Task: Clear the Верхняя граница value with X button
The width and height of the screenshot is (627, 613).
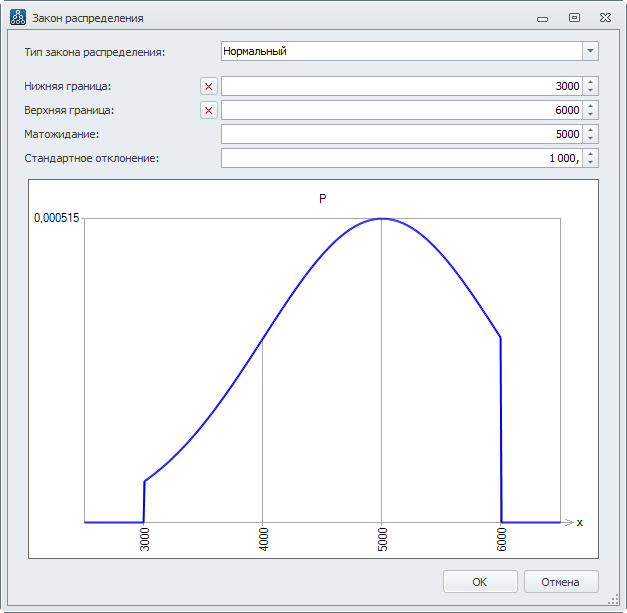Action: pyautogui.click(x=208, y=110)
